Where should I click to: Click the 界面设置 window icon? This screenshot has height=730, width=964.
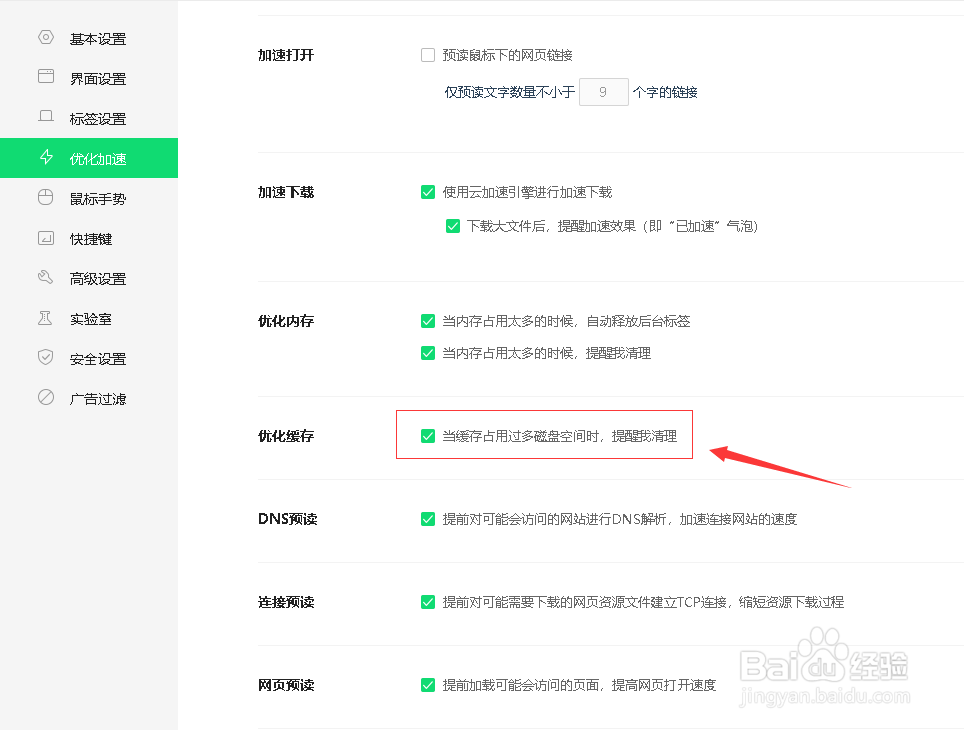point(46,76)
